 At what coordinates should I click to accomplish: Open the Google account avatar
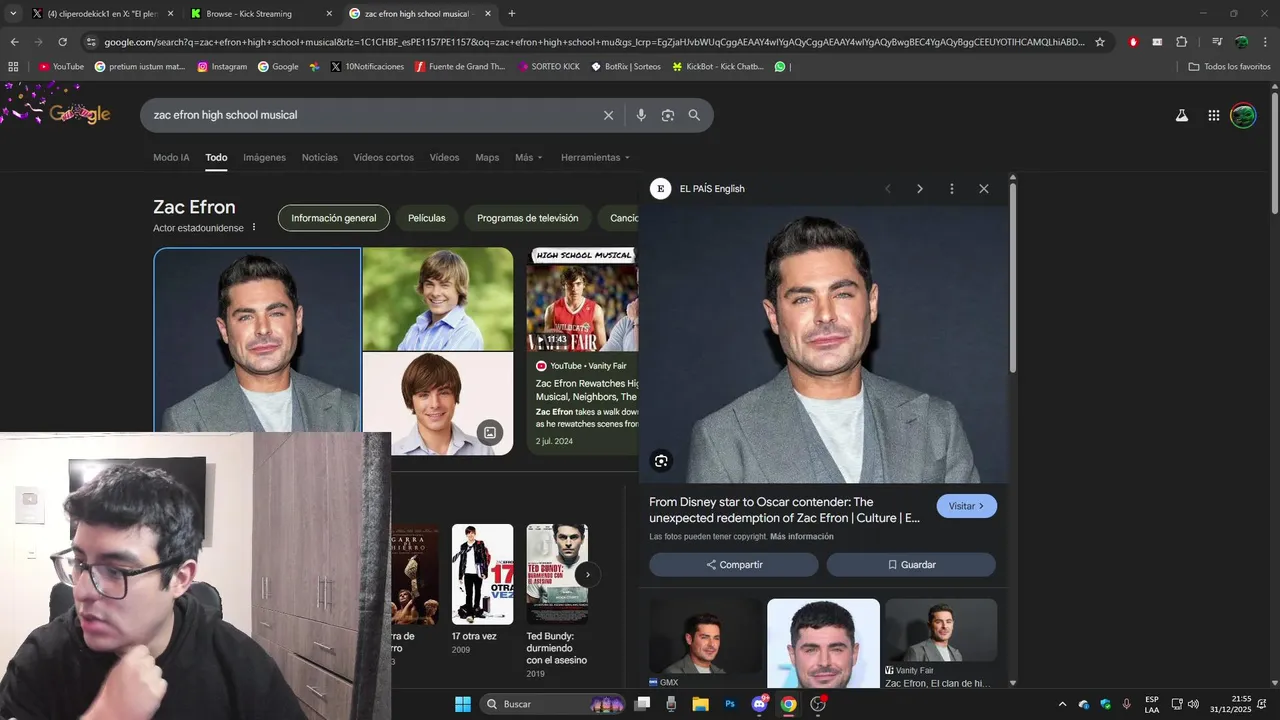1243,115
